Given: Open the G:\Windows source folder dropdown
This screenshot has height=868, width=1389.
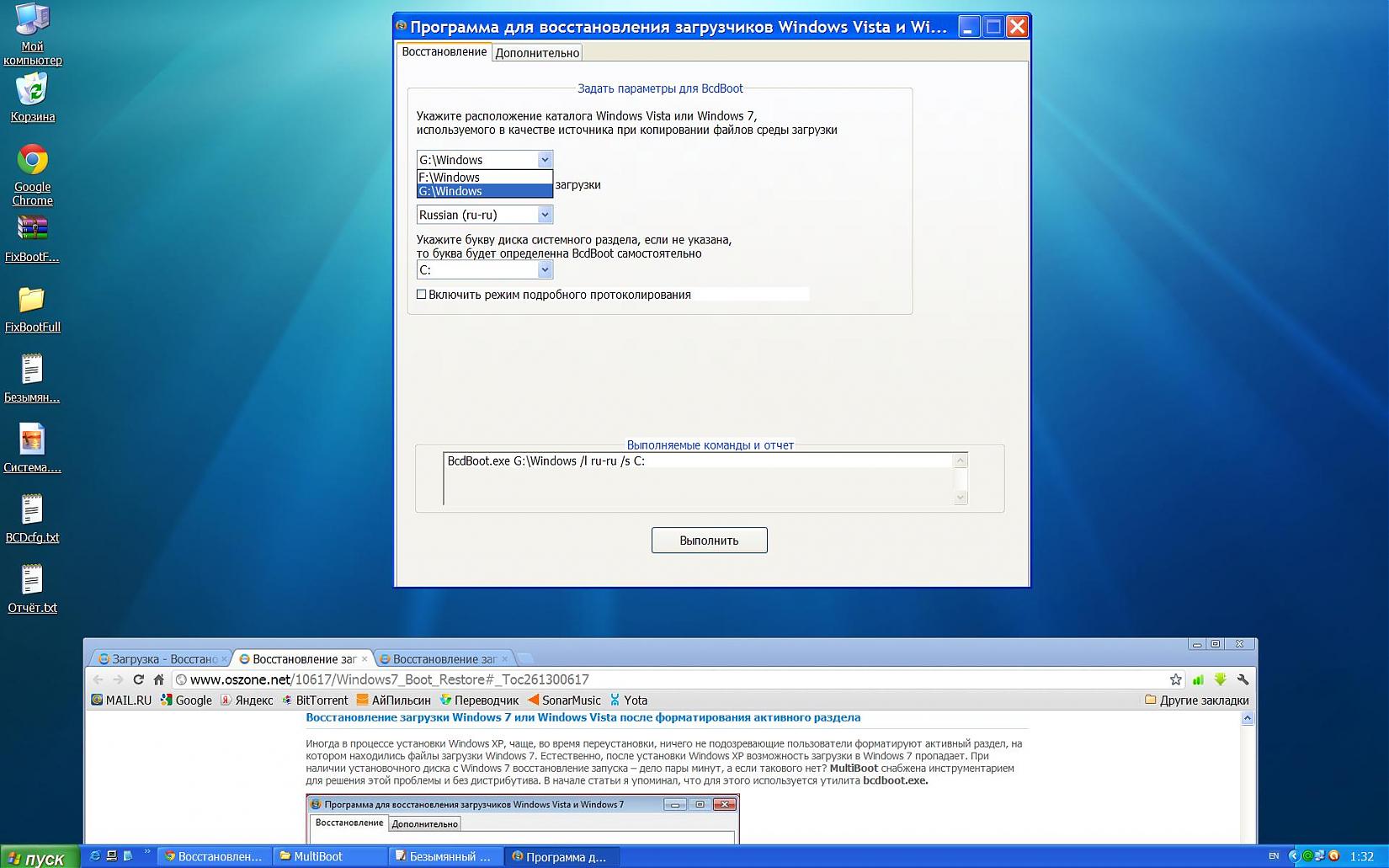Looking at the screenshot, I should point(545,159).
